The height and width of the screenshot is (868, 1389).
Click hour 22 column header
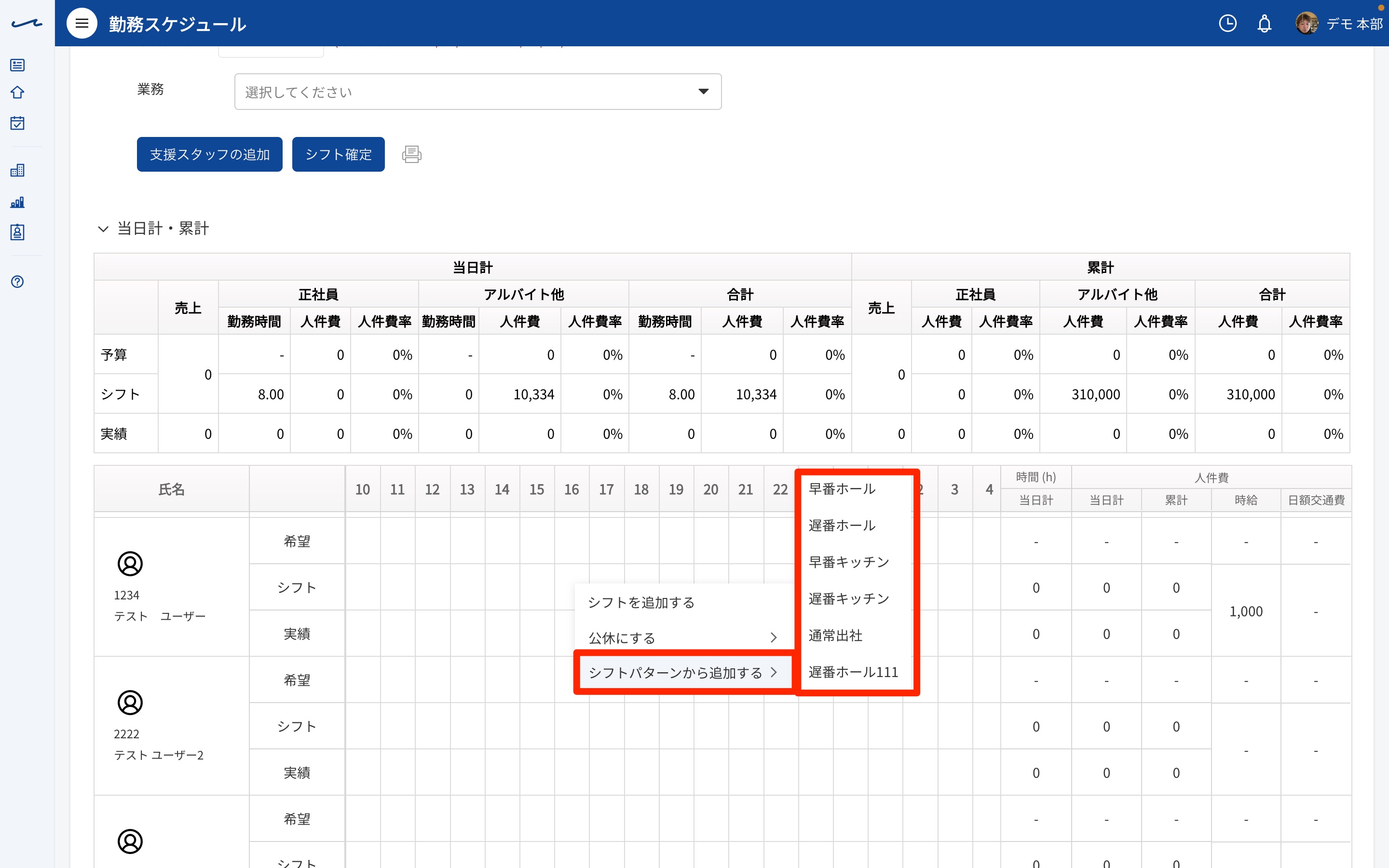pyautogui.click(x=780, y=489)
